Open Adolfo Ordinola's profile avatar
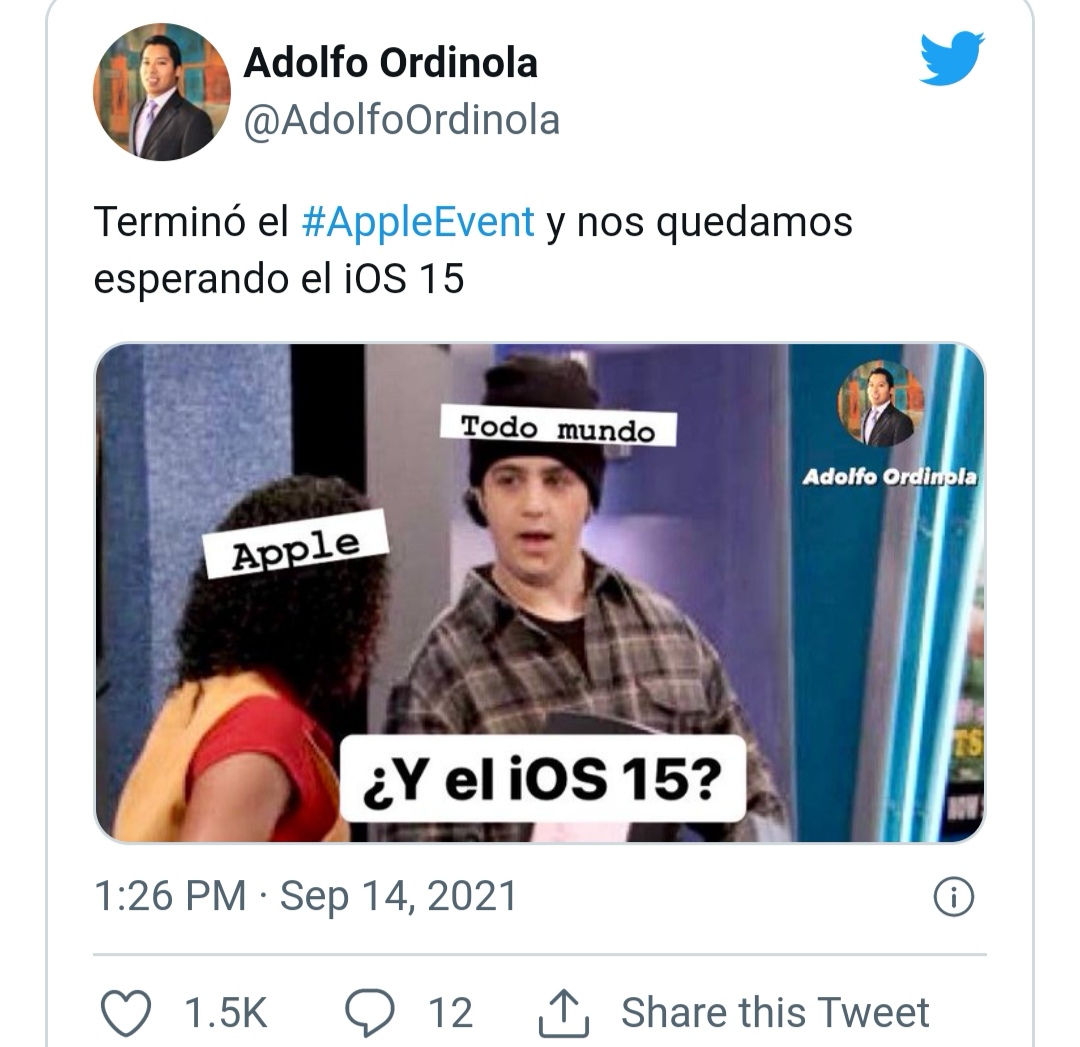1080x1047 pixels. coord(162,92)
